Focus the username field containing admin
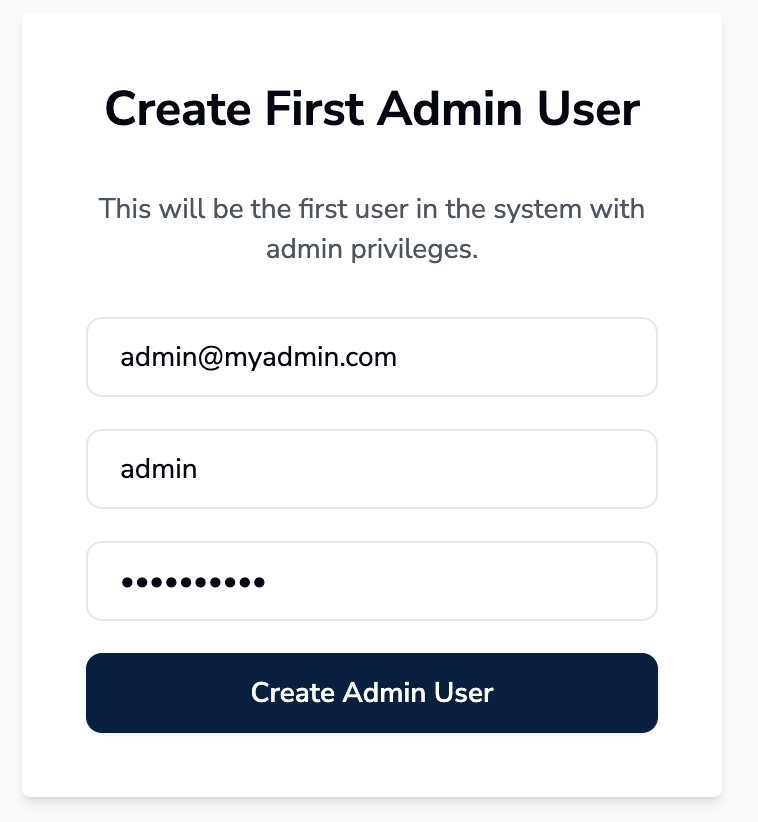Viewport: 758px width, 822px height. coord(371,469)
